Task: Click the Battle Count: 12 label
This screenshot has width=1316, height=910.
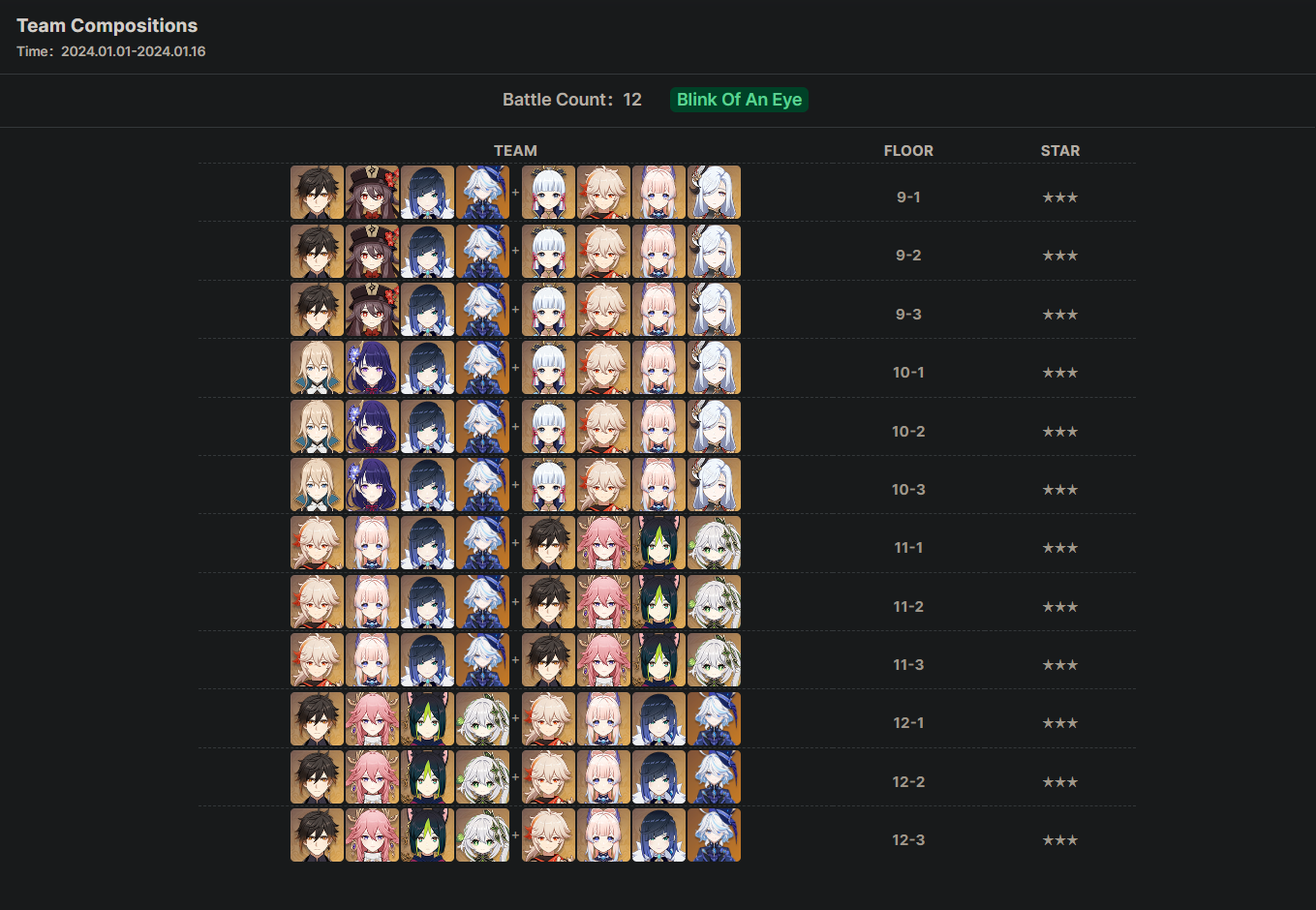Action: [x=572, y=100]
